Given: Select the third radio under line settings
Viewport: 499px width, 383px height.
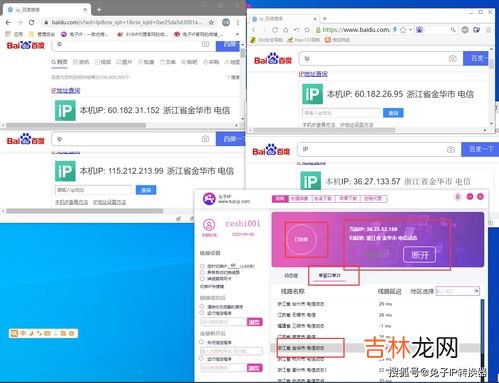Looking at the screenshot, I should point(202,278).
